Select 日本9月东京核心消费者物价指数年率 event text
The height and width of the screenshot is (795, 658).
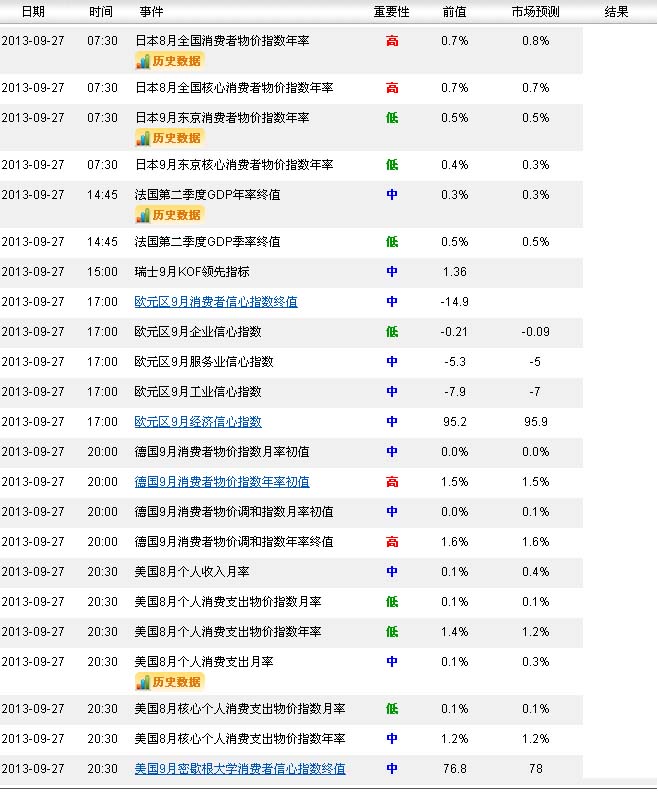234,165
